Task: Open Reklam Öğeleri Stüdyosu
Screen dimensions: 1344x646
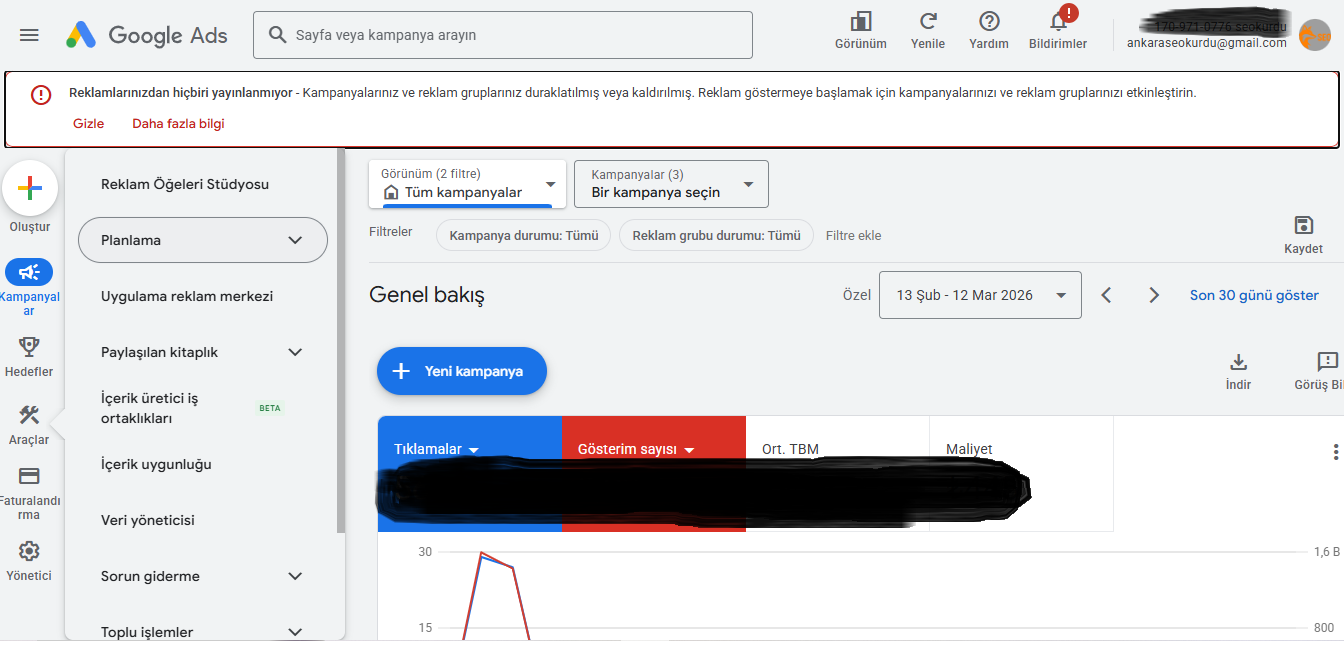Action: [x=183, y=184]
